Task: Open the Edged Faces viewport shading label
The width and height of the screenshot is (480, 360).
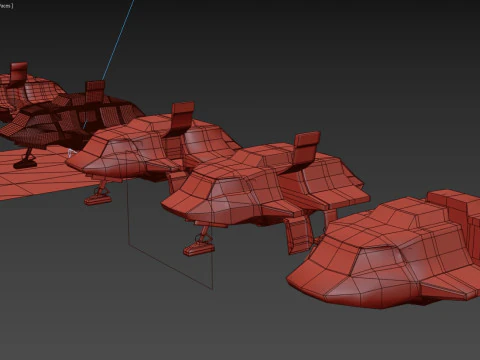Action: [6, 6]
